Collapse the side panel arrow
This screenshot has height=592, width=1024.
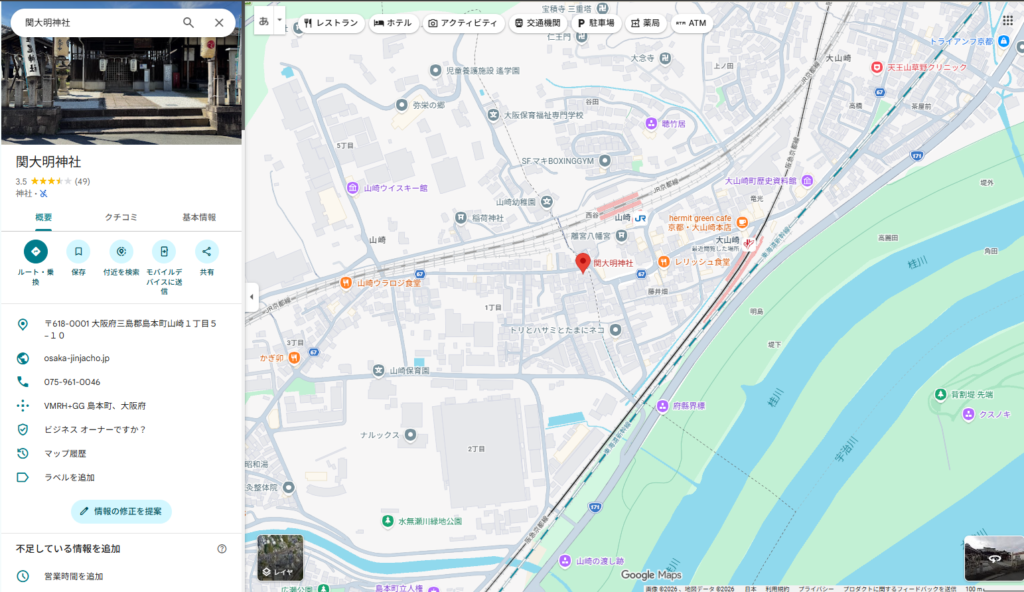[x=251, y=297]
